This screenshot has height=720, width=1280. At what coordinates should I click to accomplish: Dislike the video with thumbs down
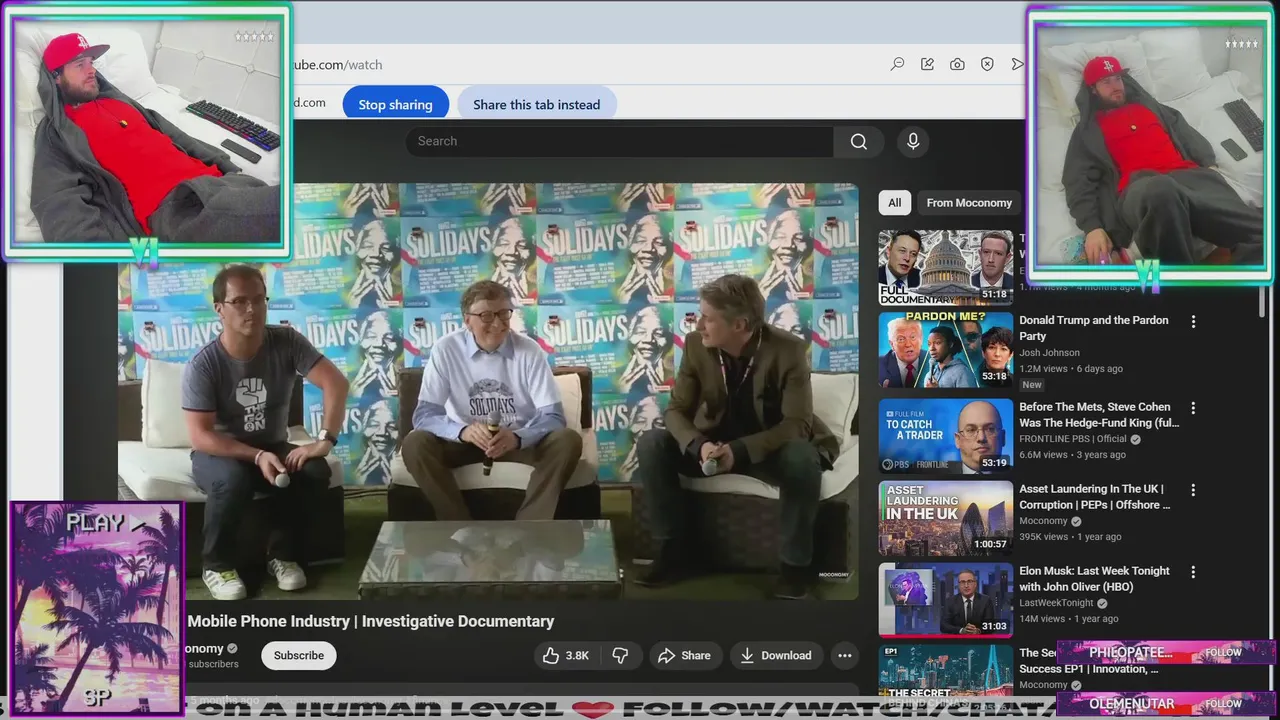click(x=620, y=656)
